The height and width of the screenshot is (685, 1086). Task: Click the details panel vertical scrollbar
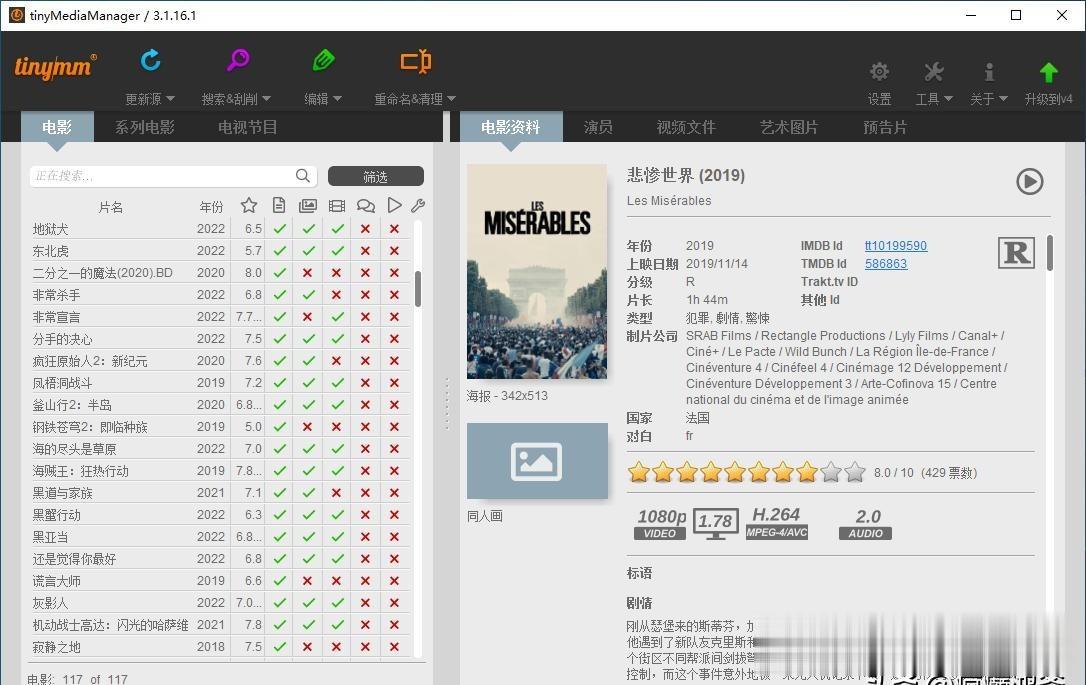[x=1050, y=253]
